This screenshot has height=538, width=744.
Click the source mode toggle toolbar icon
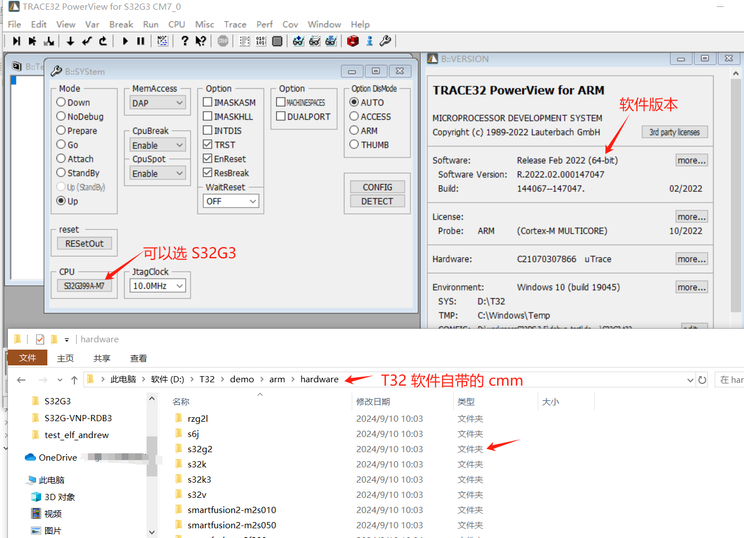pos(162,41)
